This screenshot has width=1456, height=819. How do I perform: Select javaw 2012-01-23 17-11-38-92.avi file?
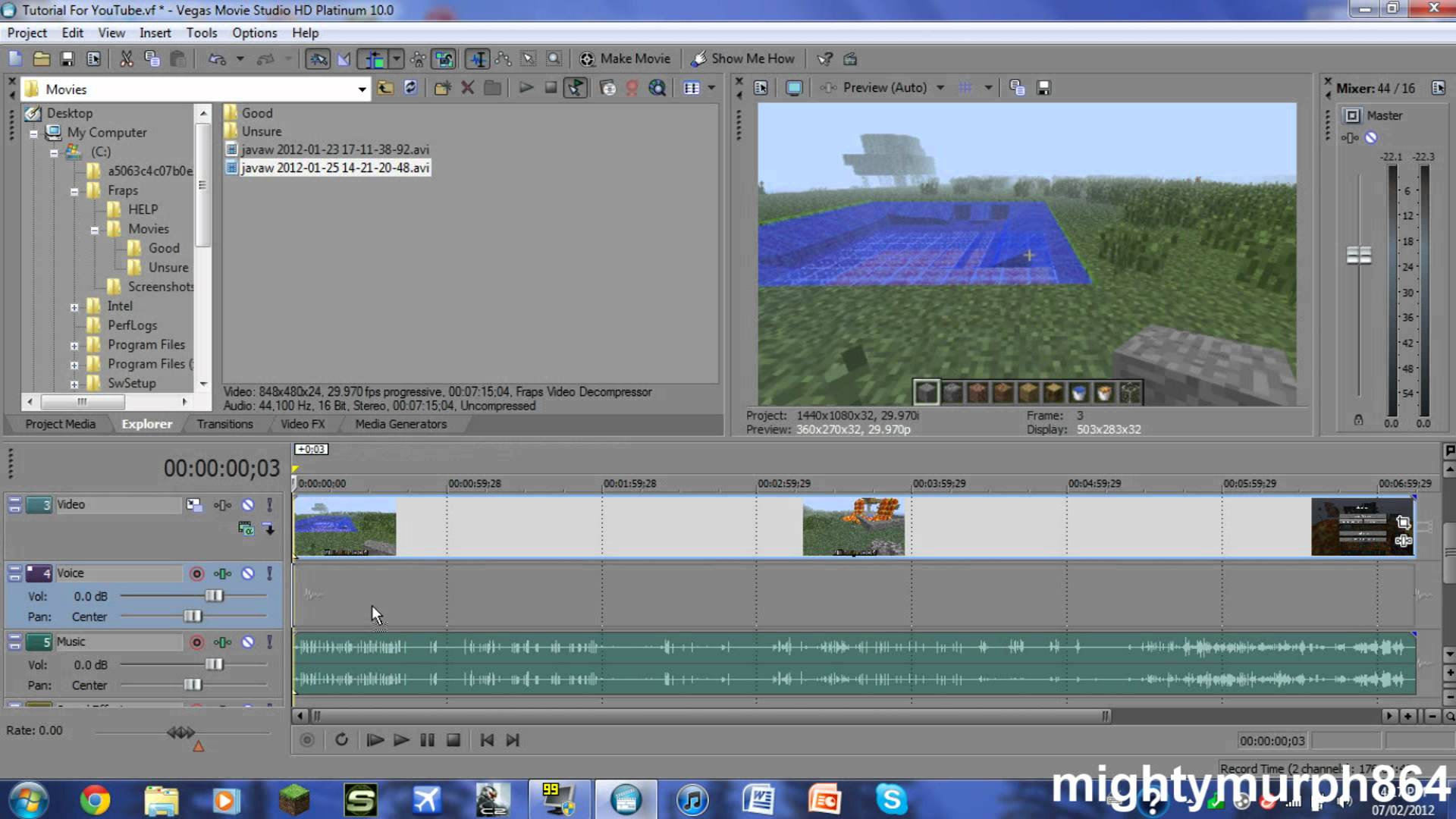pos(334,149)
